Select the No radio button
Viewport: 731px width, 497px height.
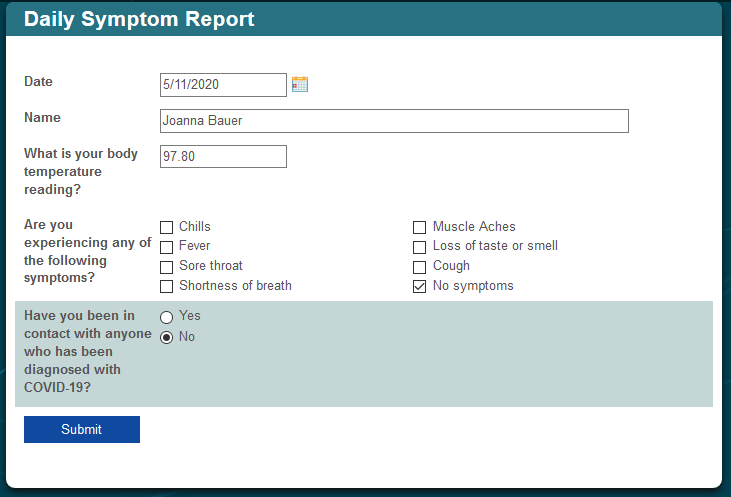coord(166,337)
